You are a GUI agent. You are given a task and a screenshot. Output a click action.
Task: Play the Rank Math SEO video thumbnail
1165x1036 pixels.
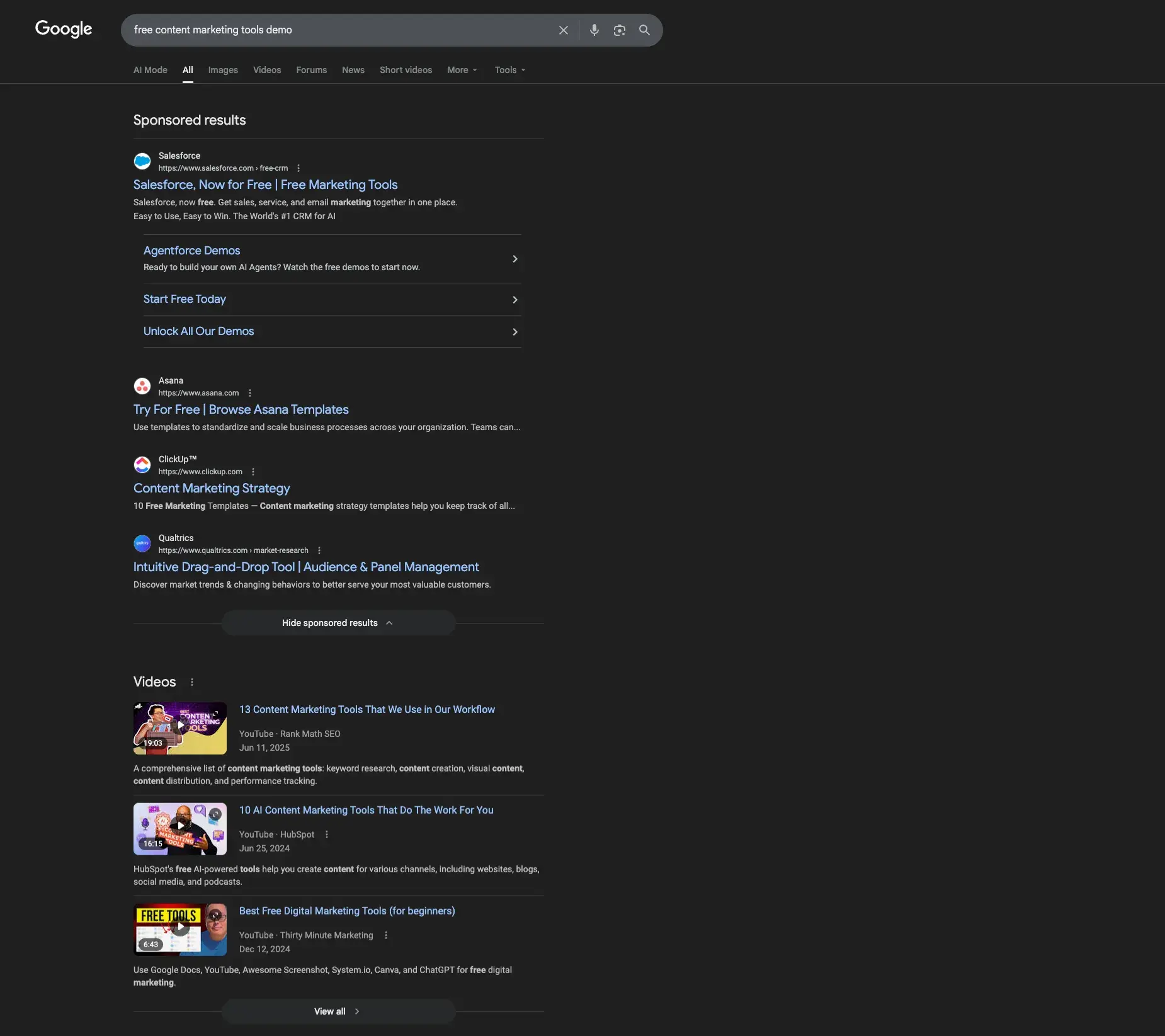click(179, 728)
